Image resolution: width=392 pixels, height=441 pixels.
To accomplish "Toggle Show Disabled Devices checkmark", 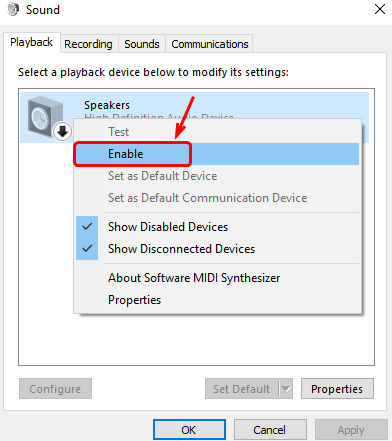I will coord(87,227).
